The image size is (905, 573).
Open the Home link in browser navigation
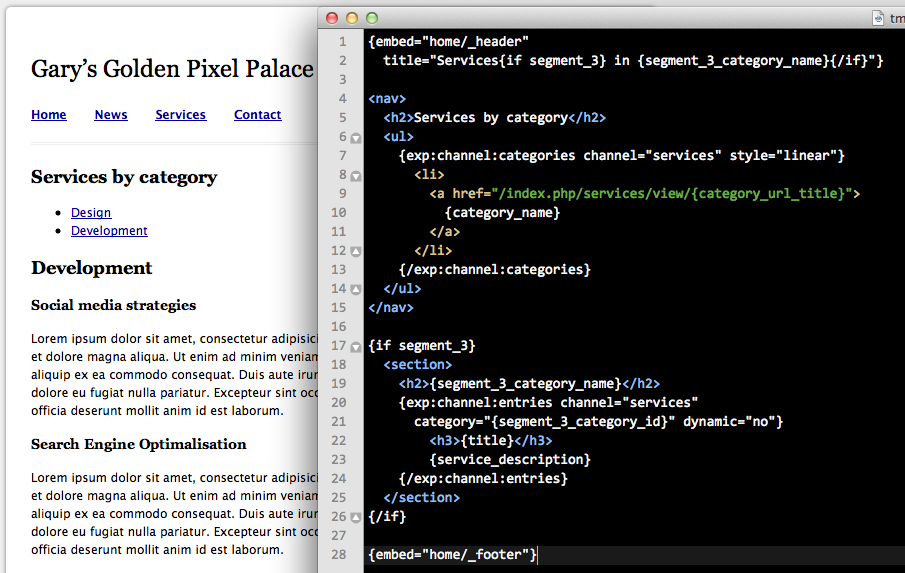point(48,115)
